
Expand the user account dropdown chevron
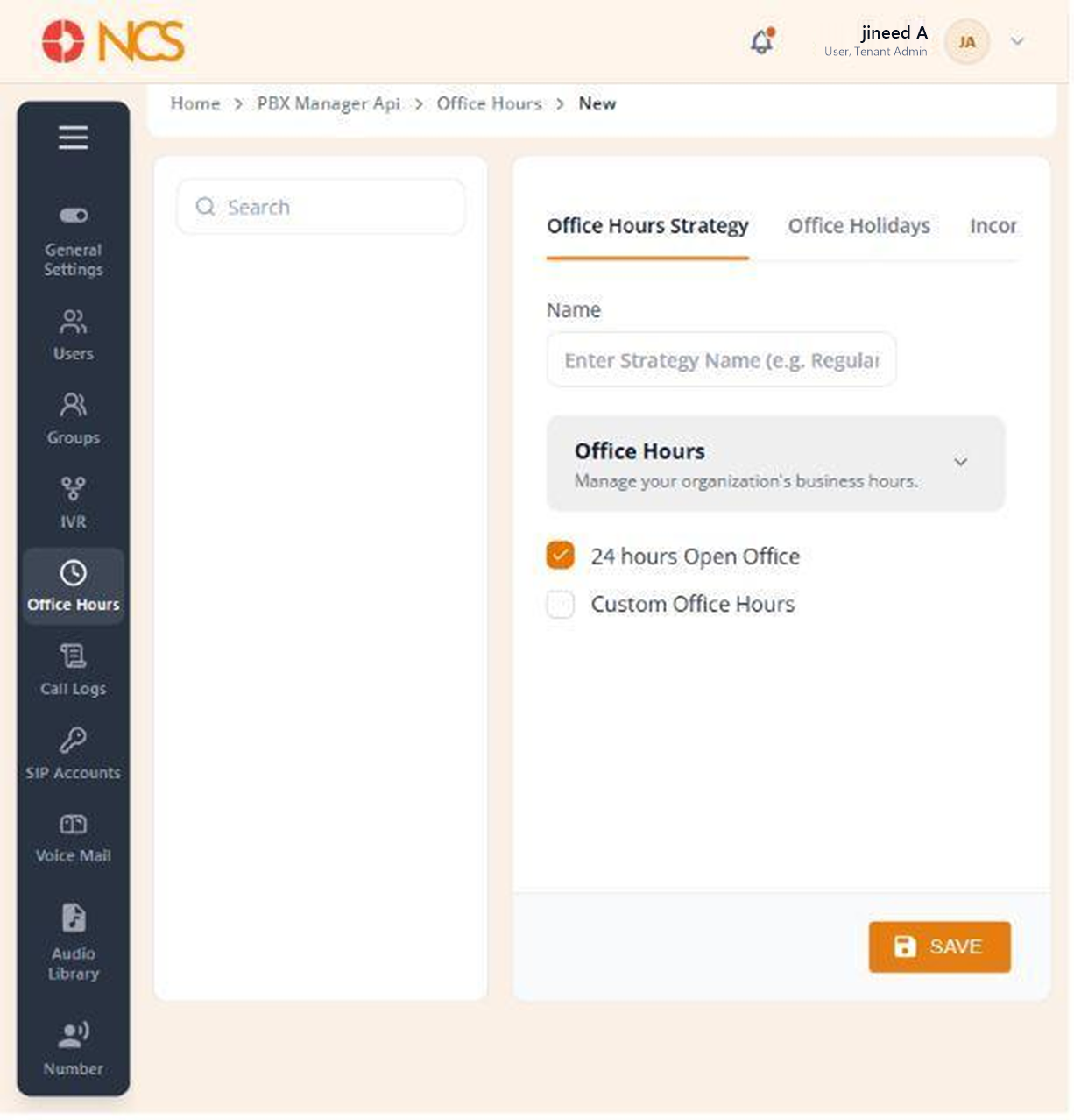(x=1017, y=41)
